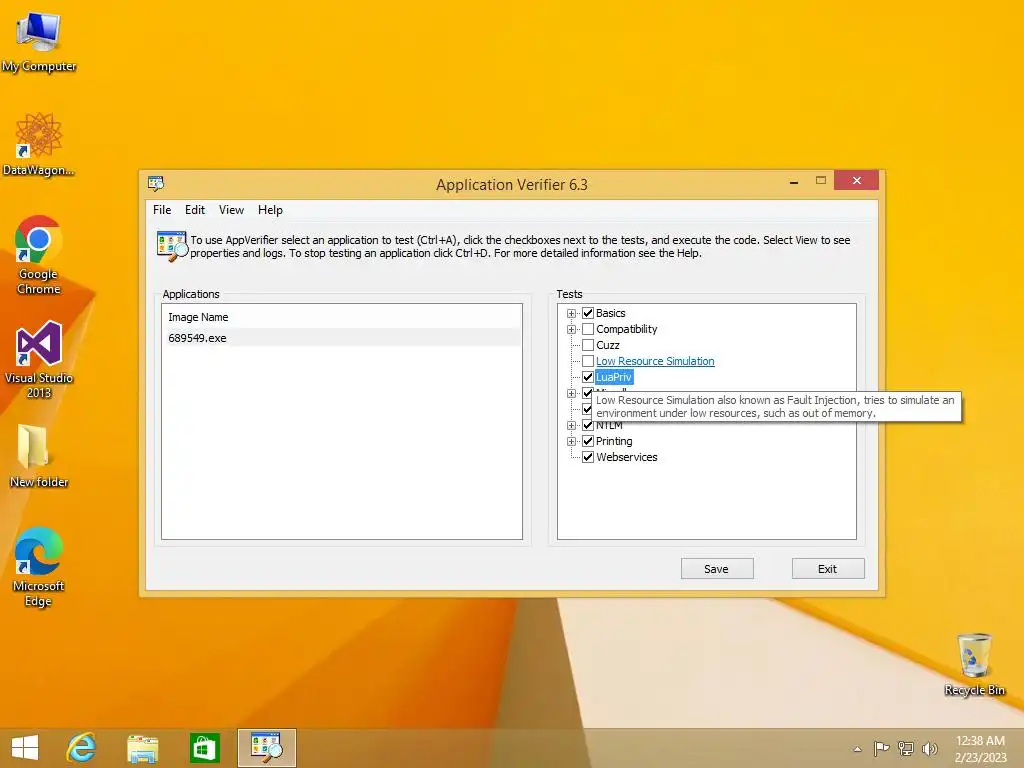Click the taskbar clock showing 12:38 AM
This screenshot has width=1024, height=768.
[x=980, y=748]
